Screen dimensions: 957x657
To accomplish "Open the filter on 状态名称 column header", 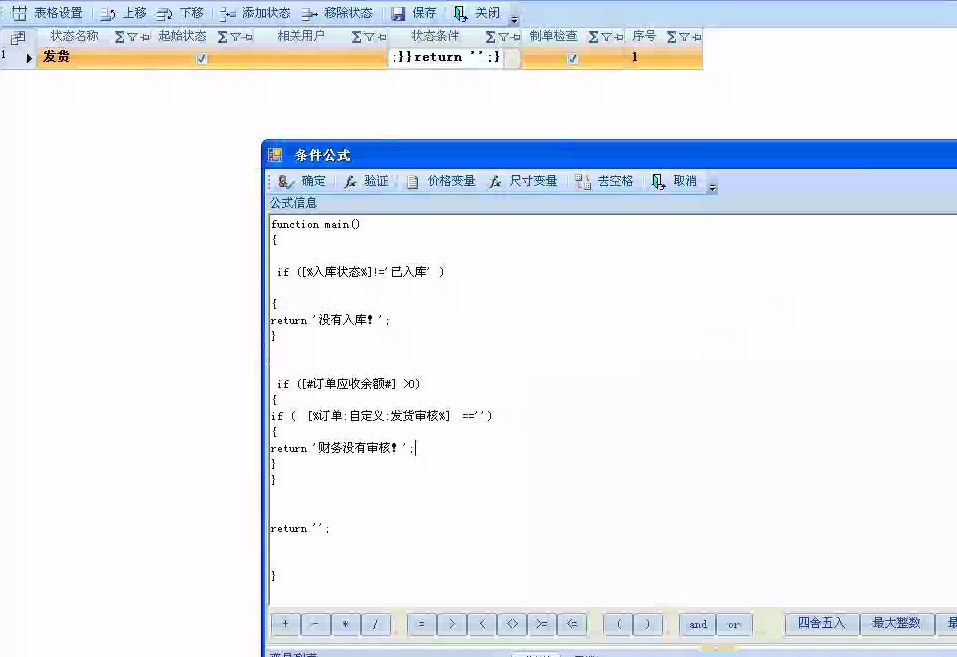I will [133, 37].
